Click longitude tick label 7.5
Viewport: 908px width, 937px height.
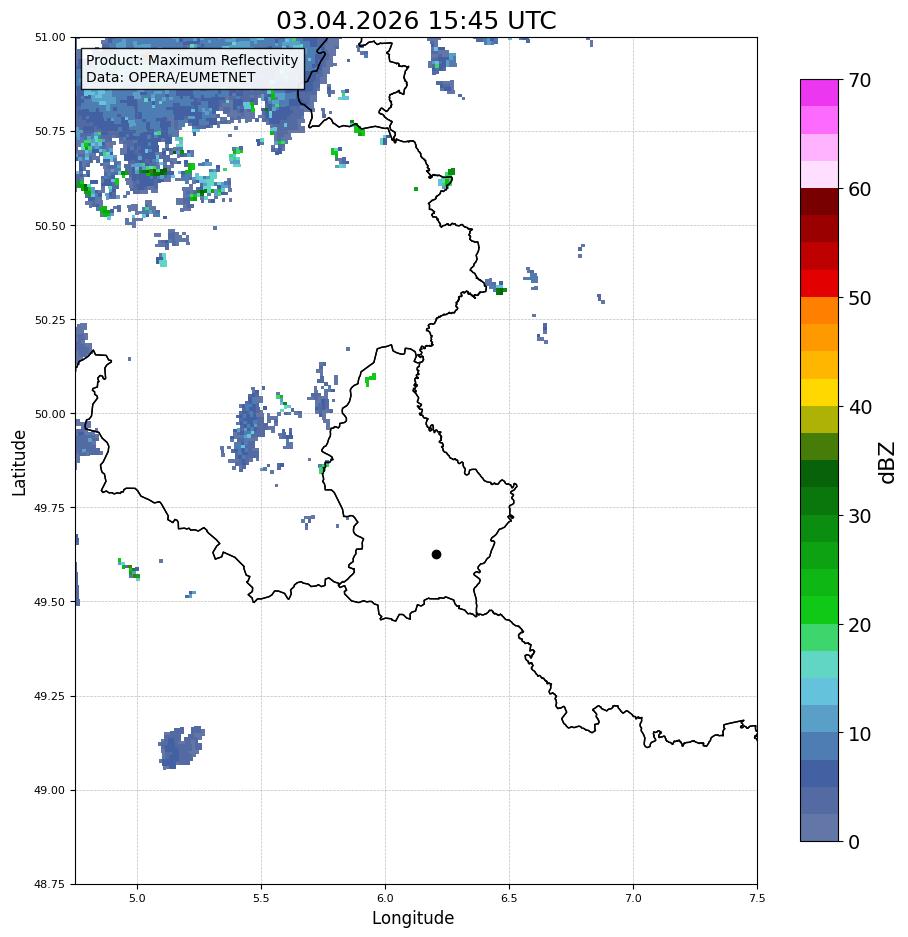point(757,898)
